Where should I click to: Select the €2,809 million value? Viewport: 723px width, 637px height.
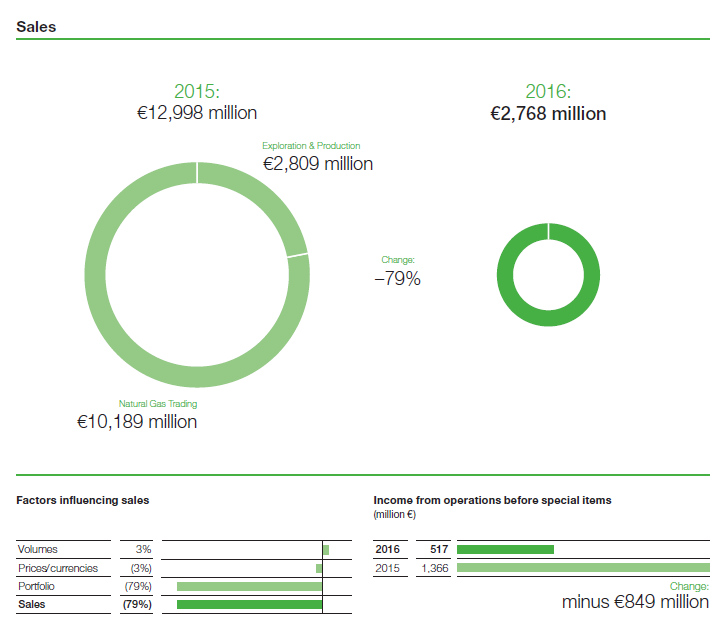tap(318, 164)
